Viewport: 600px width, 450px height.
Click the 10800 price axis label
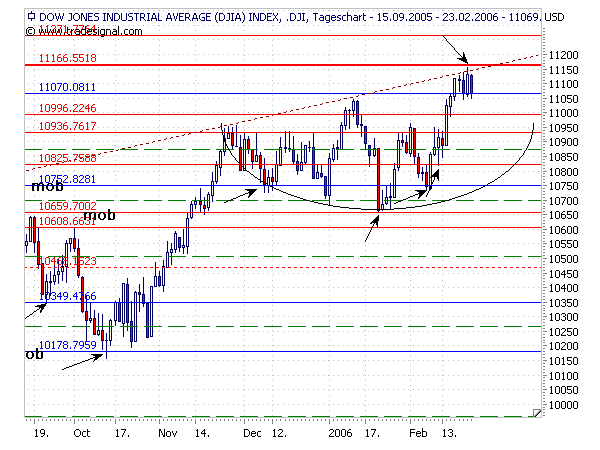pyautogui.click(x=563, y=172)
